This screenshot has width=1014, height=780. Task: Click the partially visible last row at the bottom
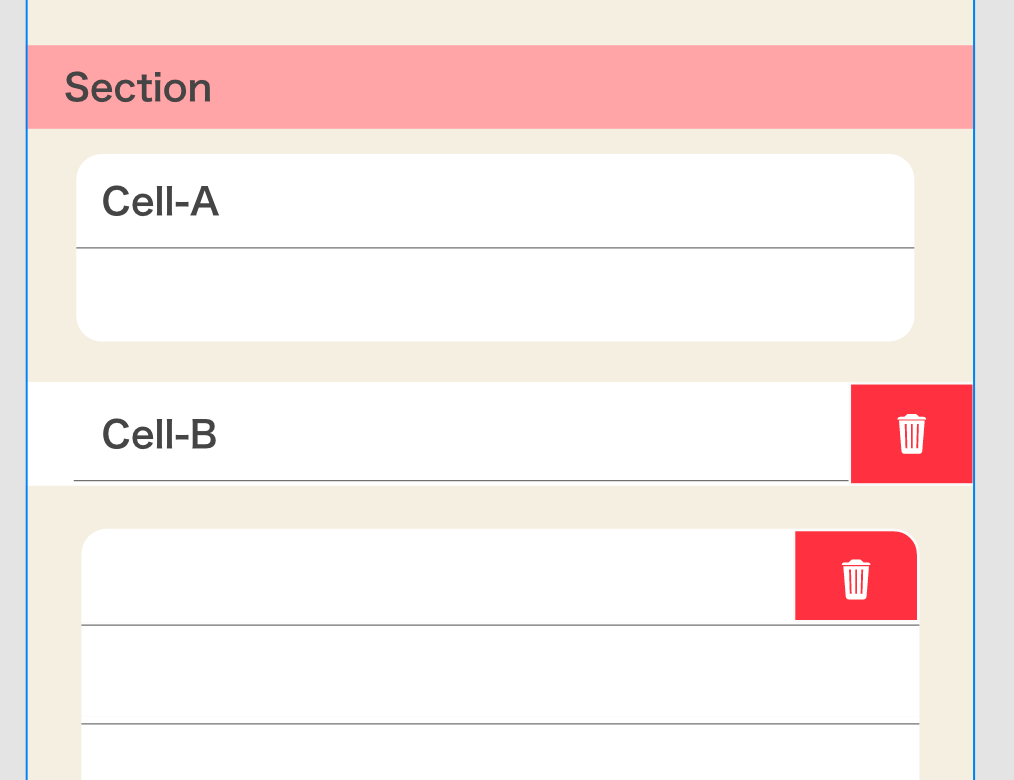(500, 752)
